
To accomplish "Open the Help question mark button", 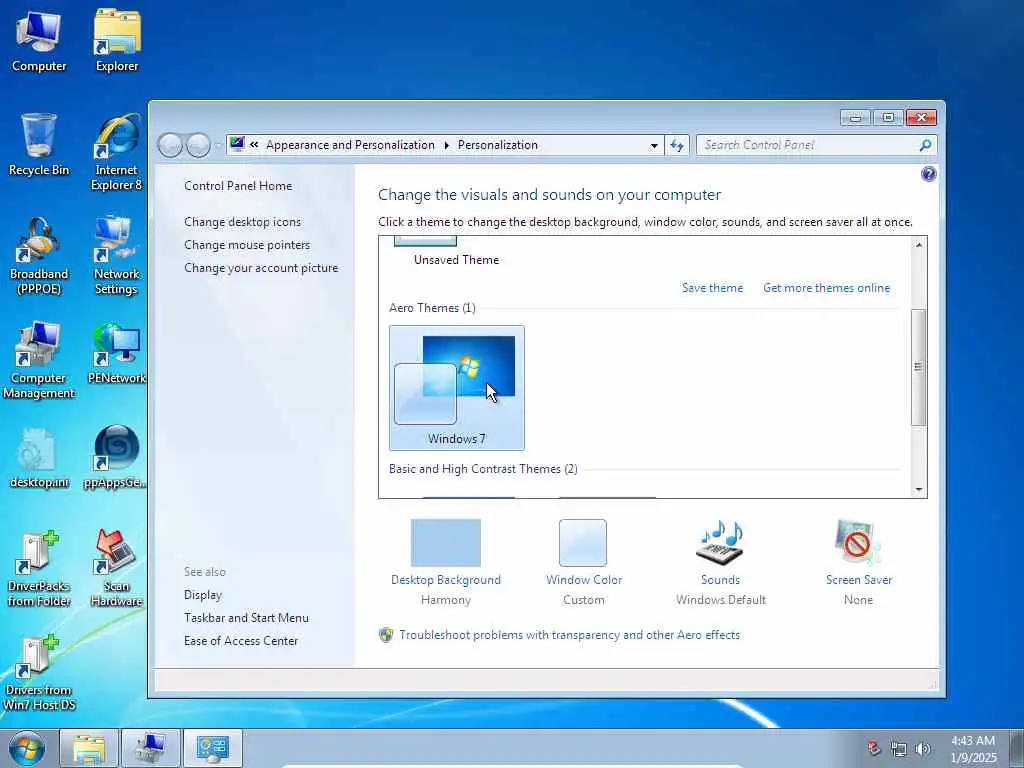I will point(928,174).
